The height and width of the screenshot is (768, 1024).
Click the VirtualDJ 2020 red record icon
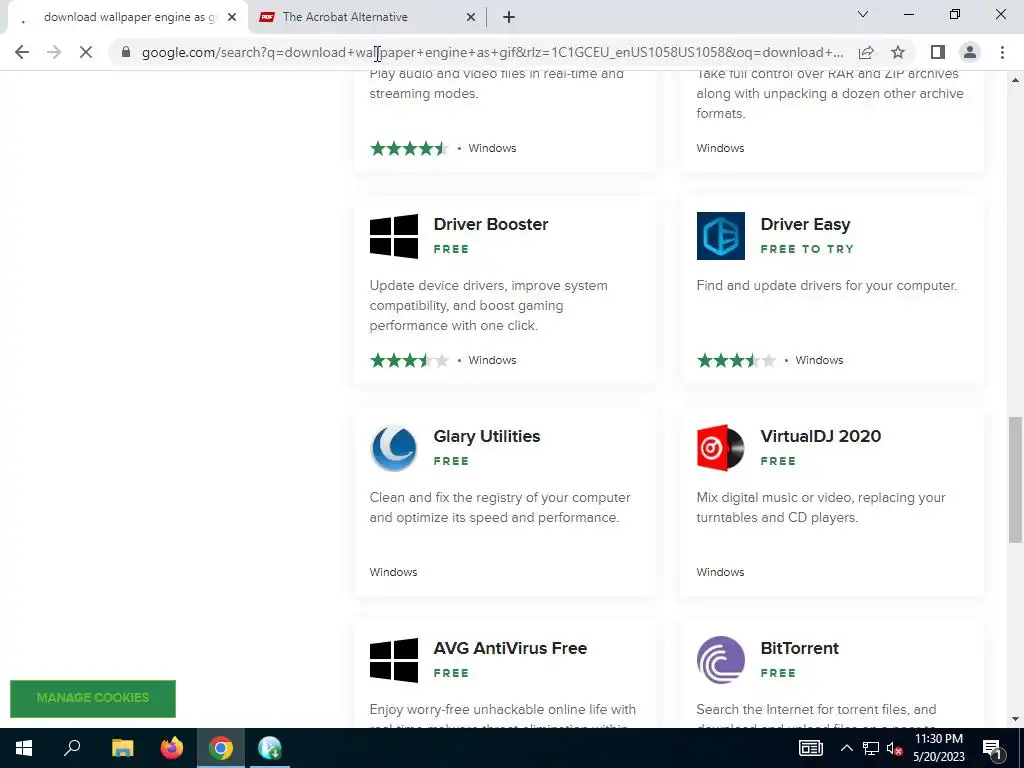click(720, 448)
